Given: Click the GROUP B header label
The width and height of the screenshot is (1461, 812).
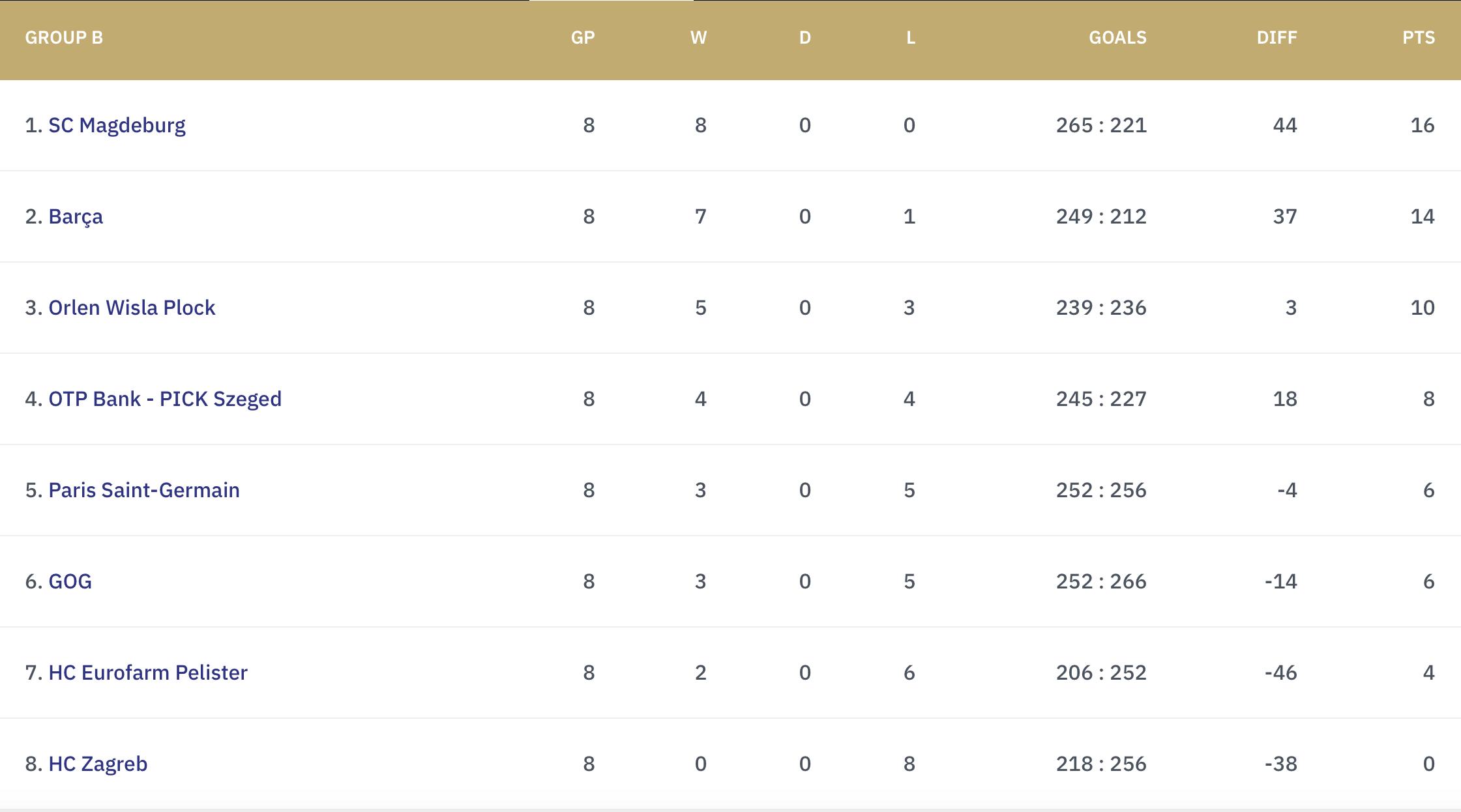Looking at the screenshot, I should [x=64, y=38].
